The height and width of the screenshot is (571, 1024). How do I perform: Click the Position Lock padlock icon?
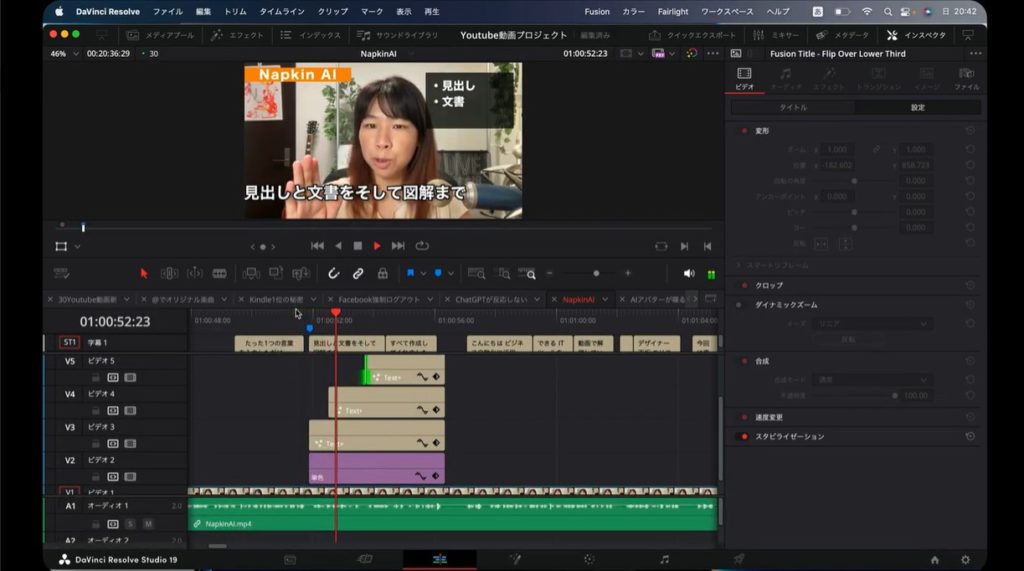point(382,273)
